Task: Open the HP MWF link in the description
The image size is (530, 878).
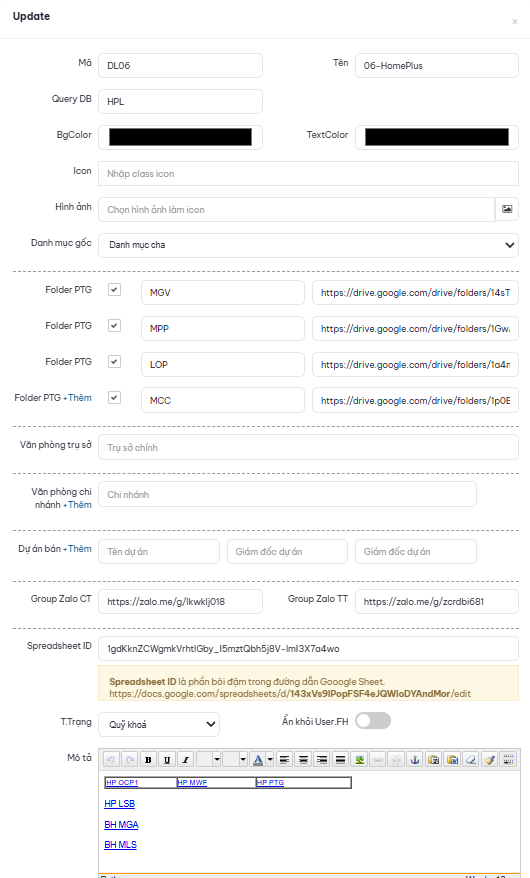Action: [192, 782]
